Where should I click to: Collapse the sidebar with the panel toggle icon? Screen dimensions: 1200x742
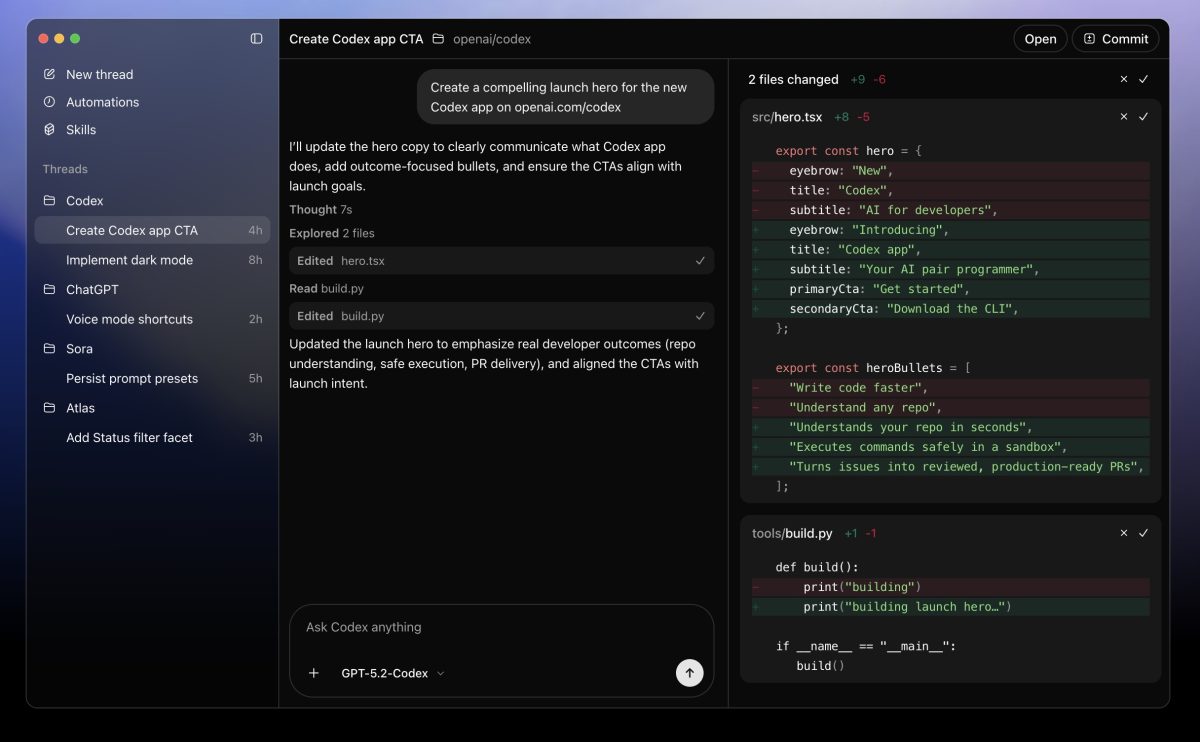(256, 38)
